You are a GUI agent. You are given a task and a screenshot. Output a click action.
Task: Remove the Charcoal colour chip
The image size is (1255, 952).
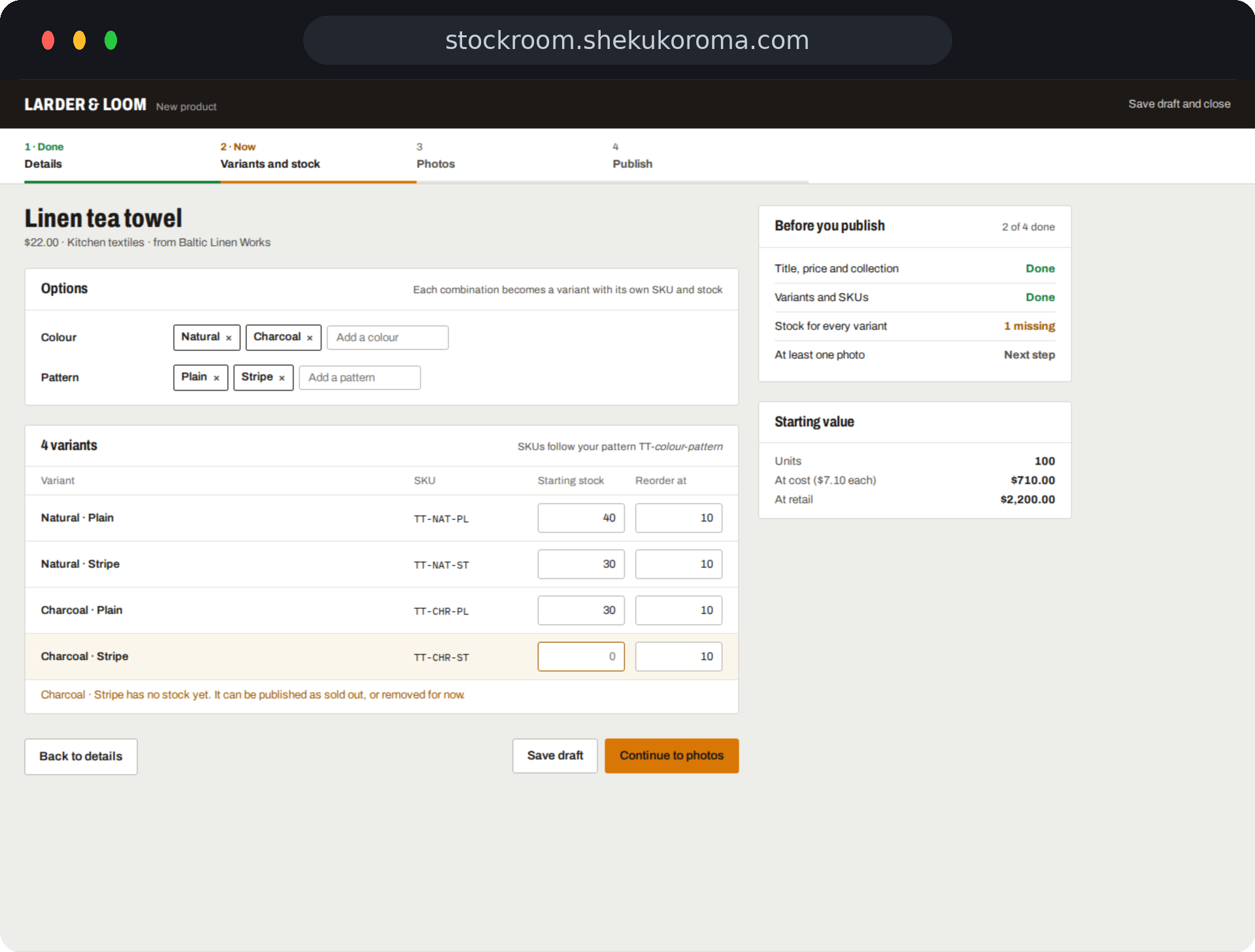(x=310, y=338)
